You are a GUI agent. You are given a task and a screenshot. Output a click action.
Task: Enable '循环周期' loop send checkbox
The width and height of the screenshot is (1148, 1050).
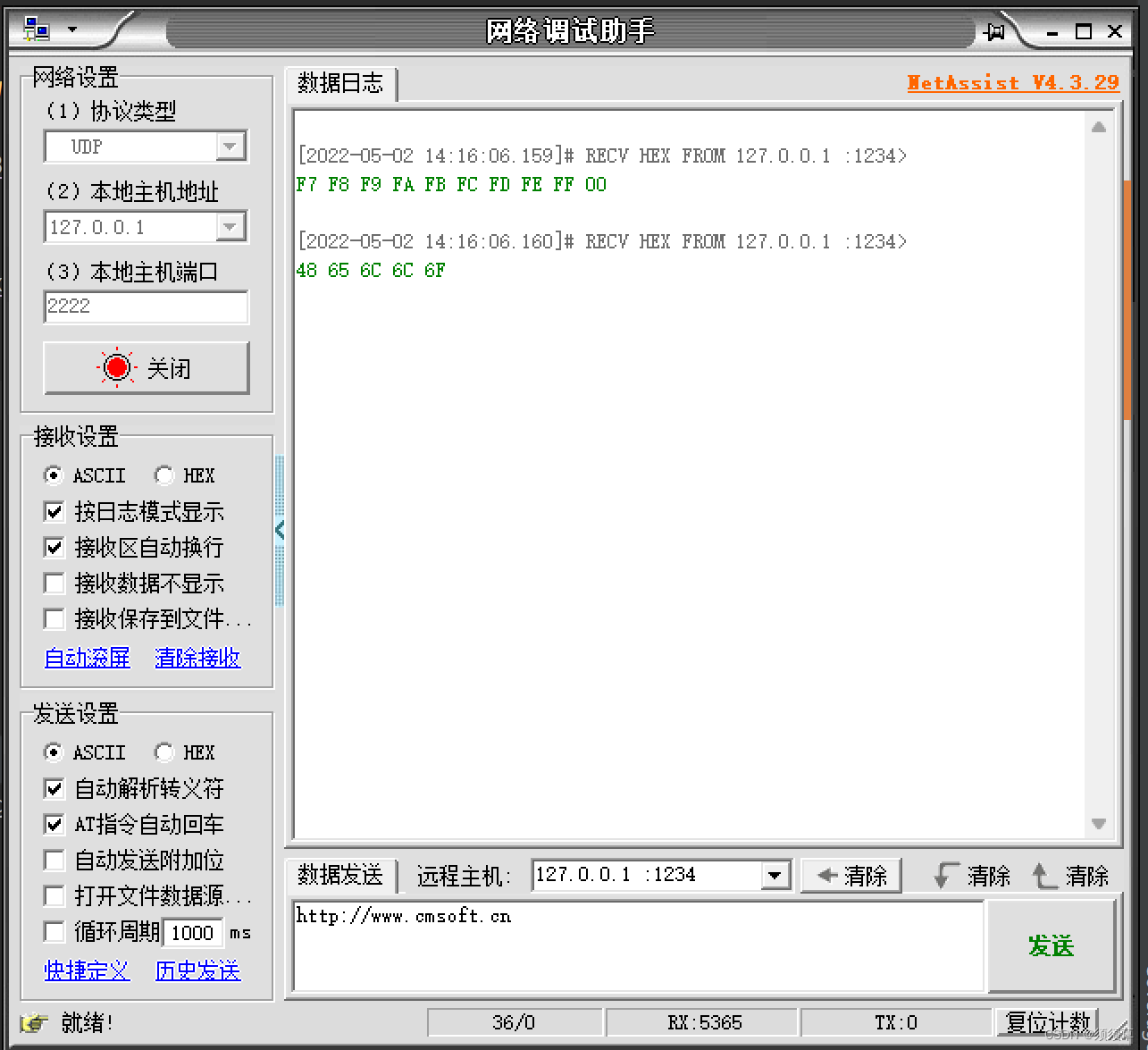point(54,932)
